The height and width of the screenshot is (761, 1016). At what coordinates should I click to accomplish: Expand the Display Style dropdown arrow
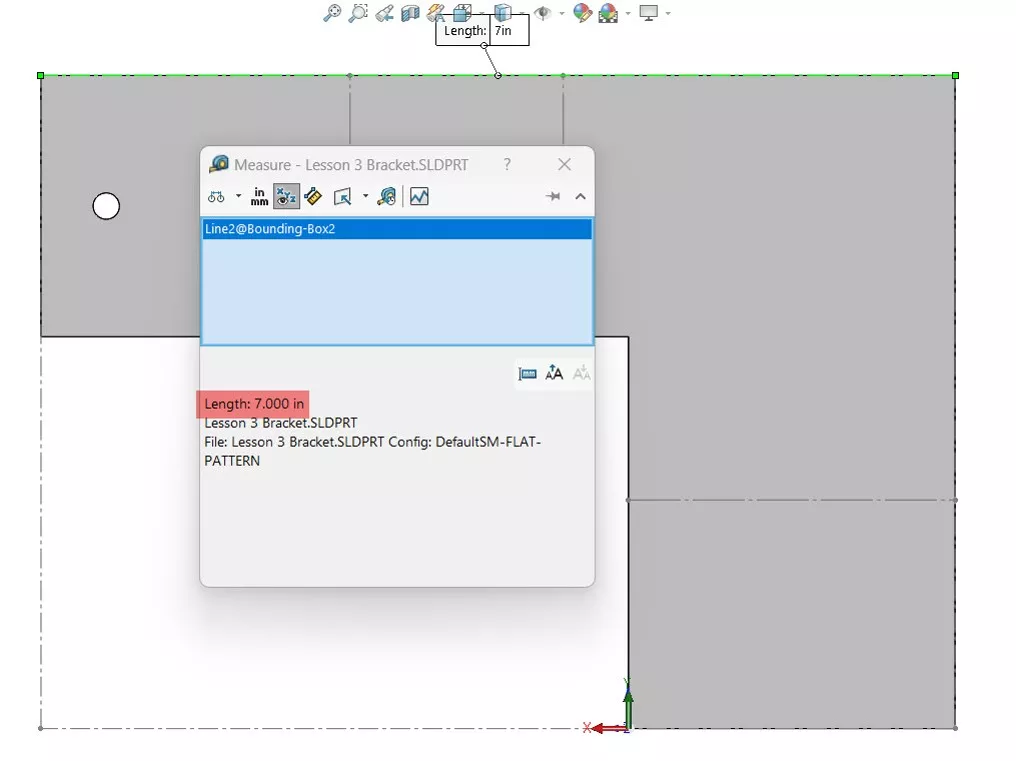(x=522, y=13)
